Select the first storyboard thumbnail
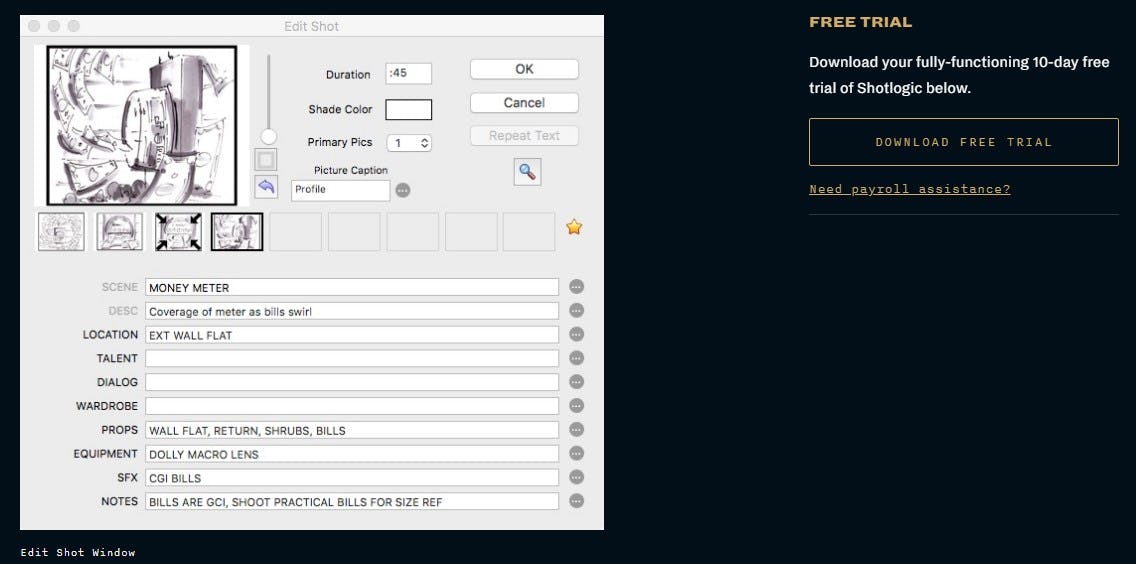Screen dimensions: 1136x564 tap(61, 231)
